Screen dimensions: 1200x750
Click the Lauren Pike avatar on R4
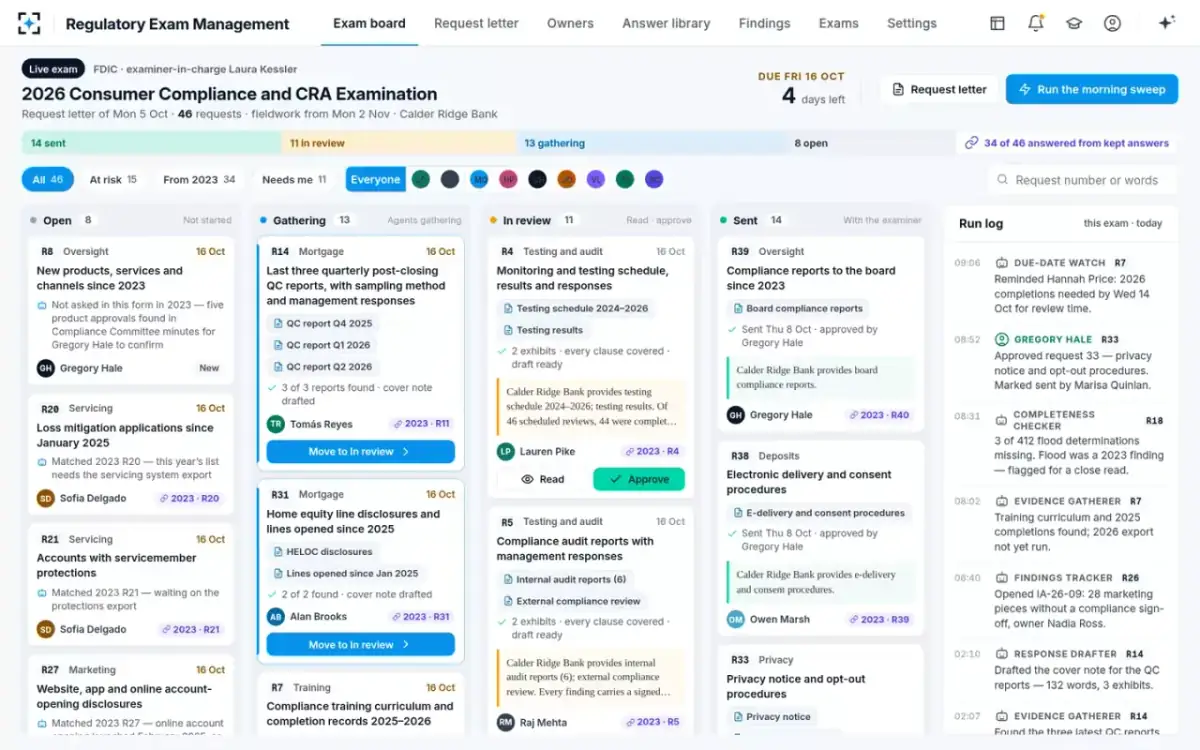[x=505, y=451]
